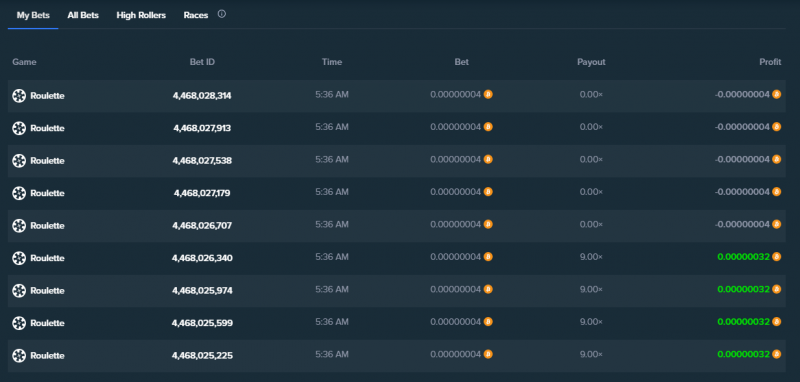The height and width of the screenshot is (382, 800).
Task: Click the roulette icon for bet 4,468,027,538
Action: [19, 161]
